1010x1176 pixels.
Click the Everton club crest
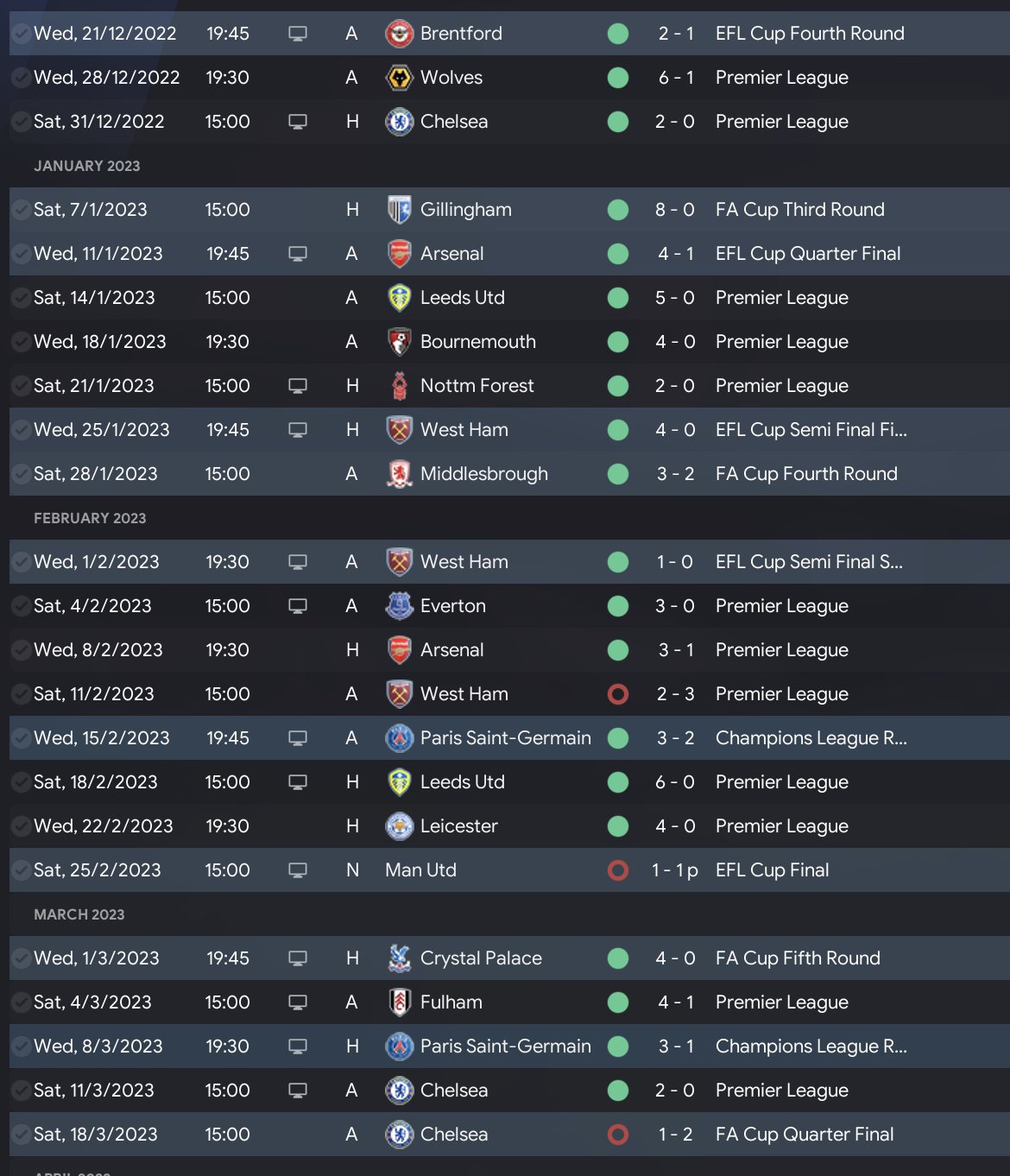pyautogui.click(x=399, y=606)
